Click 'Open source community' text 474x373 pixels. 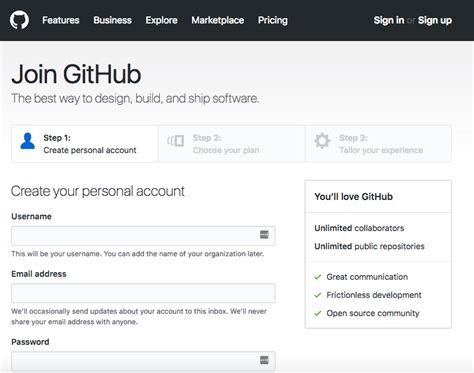pyautogui.click(x=373, y=313)
